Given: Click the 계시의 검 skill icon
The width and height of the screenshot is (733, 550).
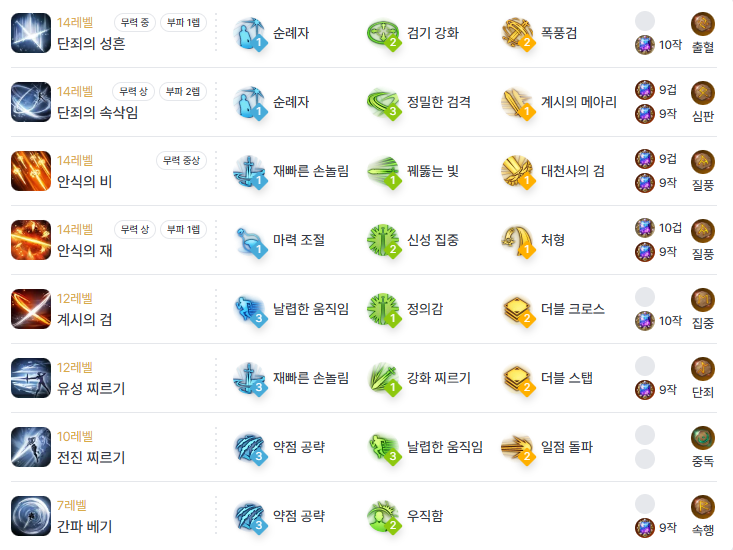Looking at the screenshot, I should coord(31,309).
